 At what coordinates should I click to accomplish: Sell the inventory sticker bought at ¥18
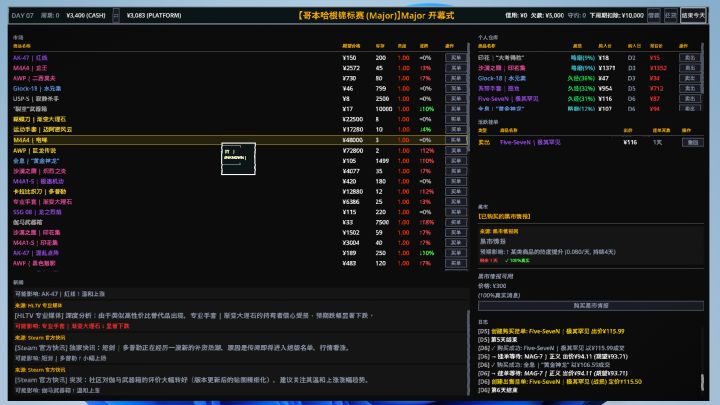[x=690, y=58]
